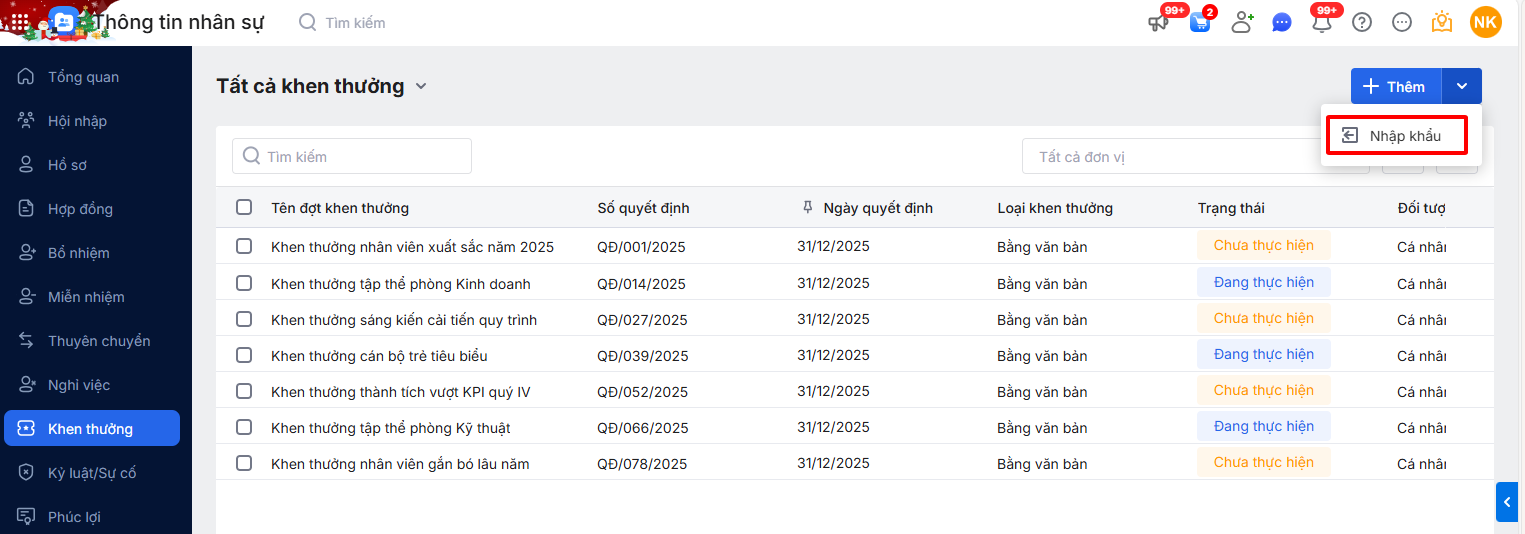Go to Hợp đồng in sidebar
The width and height of the screenshot is (1525, 534).
[80, 209]
